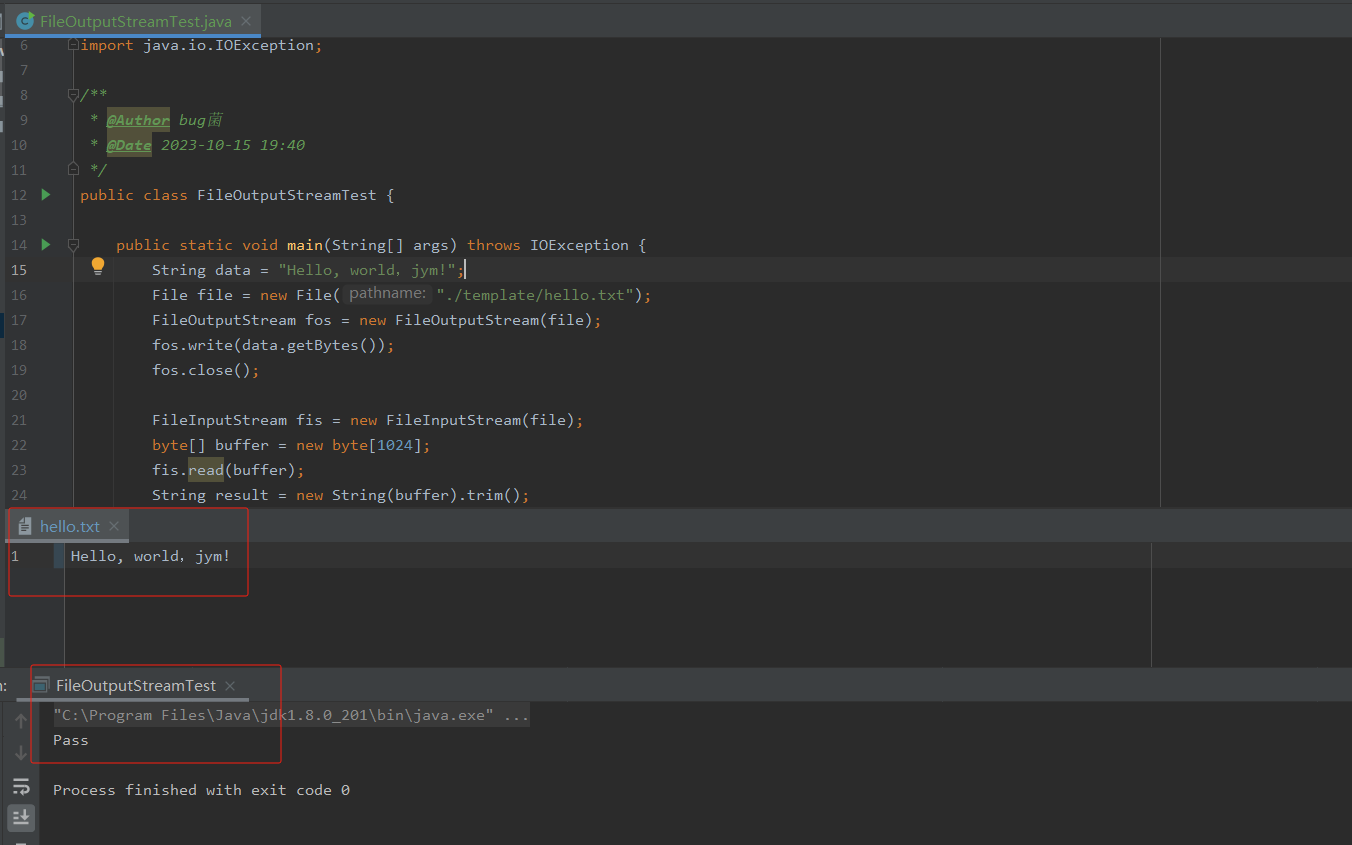Click line number 15 in the editor gutter
Screen dimensions: 1352x845
click(19, 270)
